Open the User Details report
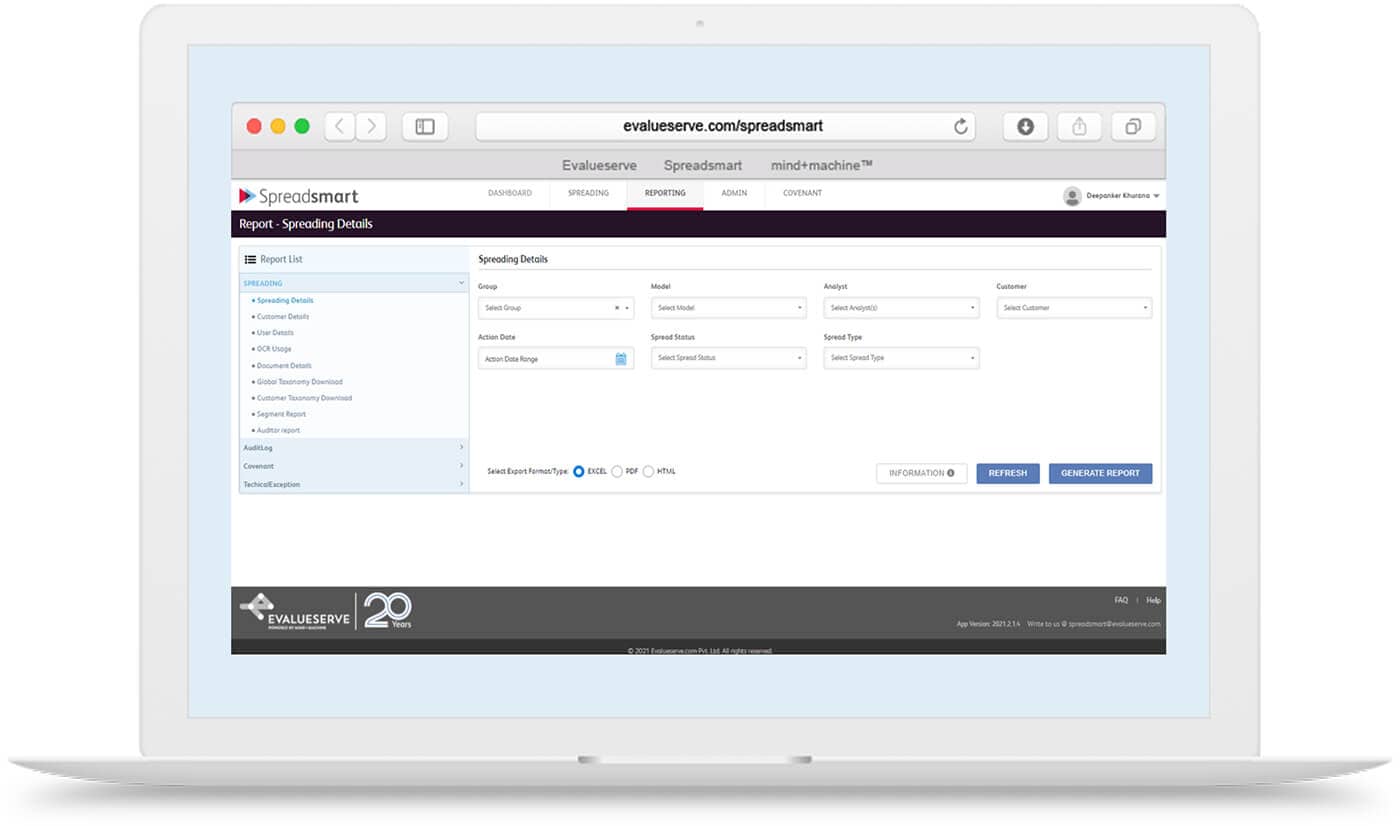 [x=275, y=332]
